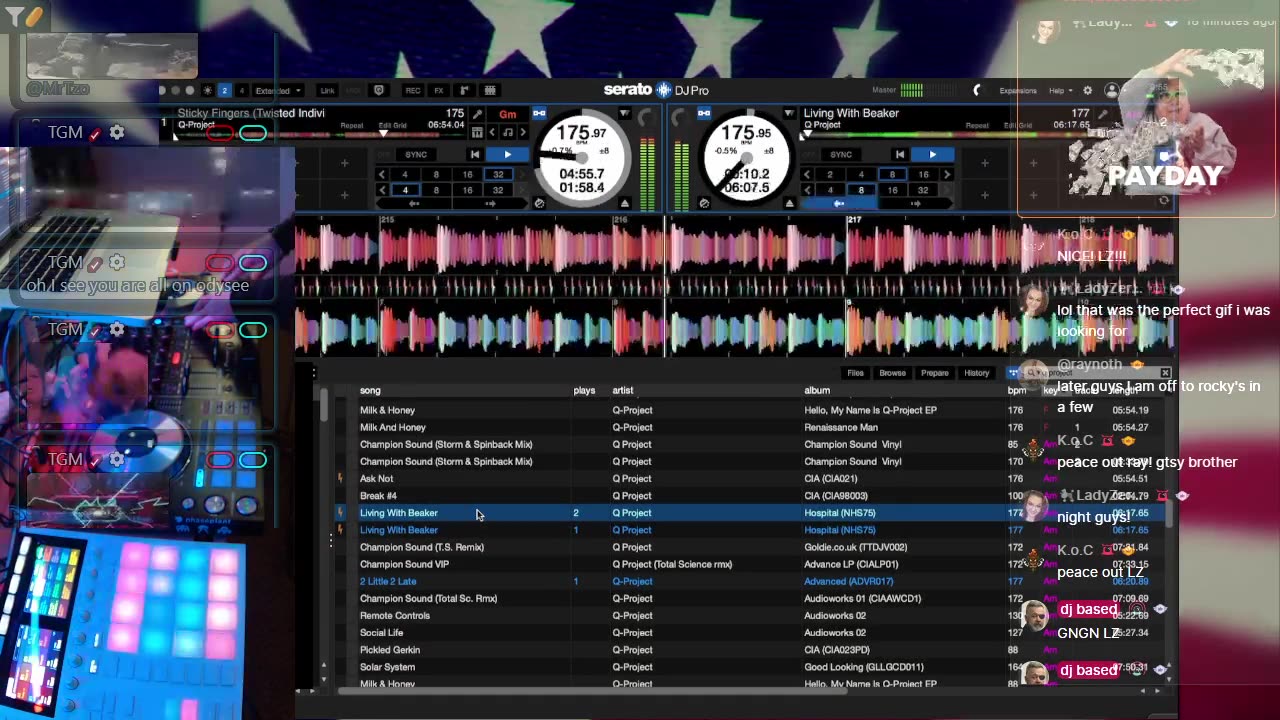Viewport: 1280px width, 720px height.
Task: Jump to previous track on right deck
Action: pyautogui.click(x=900, y=154)
